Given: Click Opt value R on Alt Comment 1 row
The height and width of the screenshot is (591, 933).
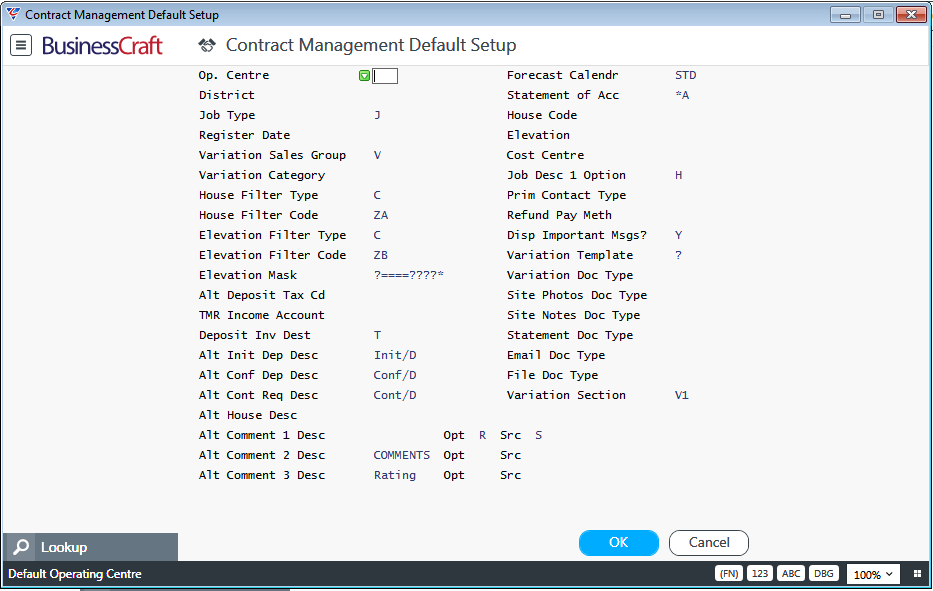Looking at the screenshot, I should click(x=483, y=435).
